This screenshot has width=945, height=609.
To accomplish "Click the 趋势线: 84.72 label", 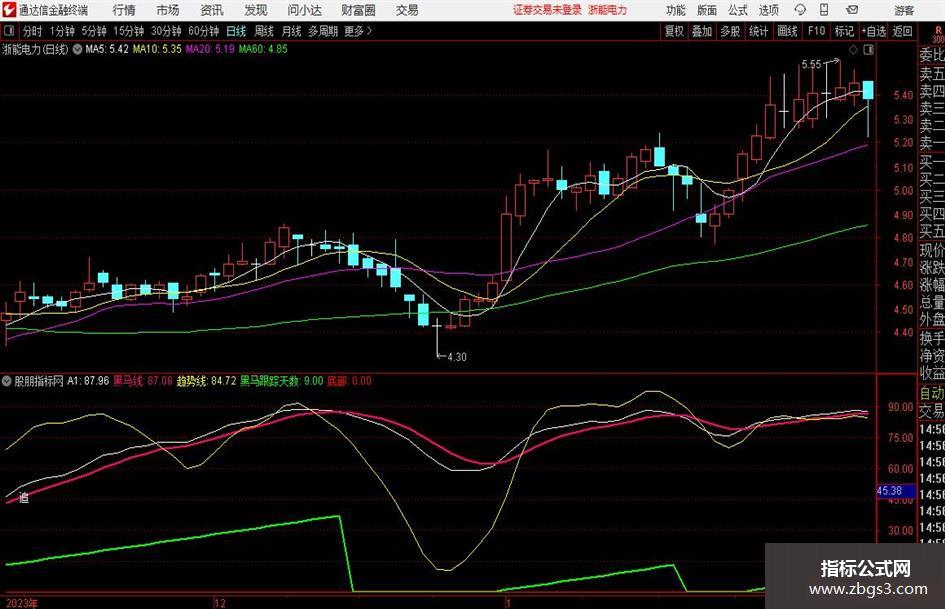I will (206, 381).
